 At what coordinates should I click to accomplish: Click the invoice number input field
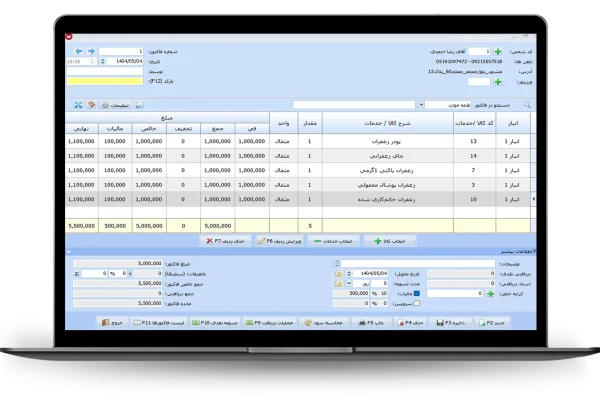121,51
